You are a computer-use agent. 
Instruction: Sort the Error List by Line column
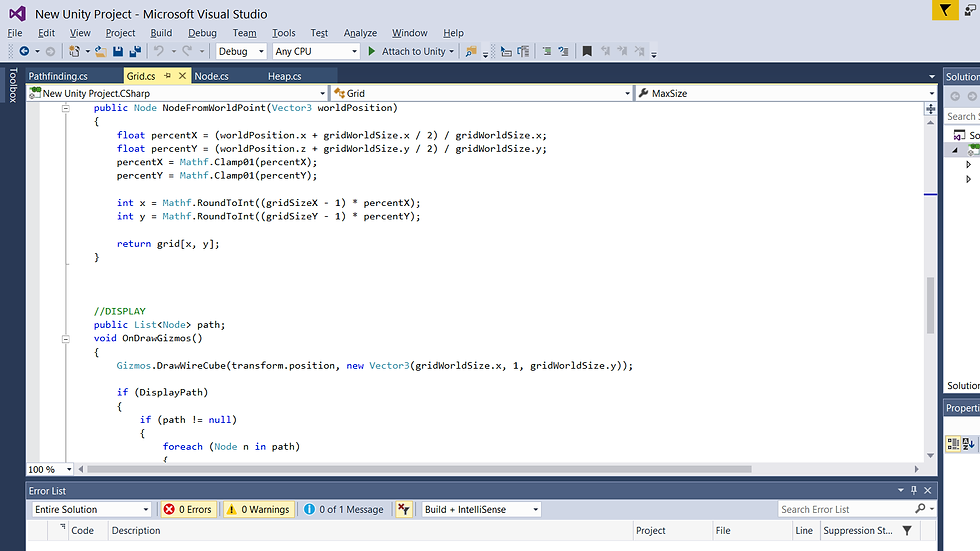(806, 530)
